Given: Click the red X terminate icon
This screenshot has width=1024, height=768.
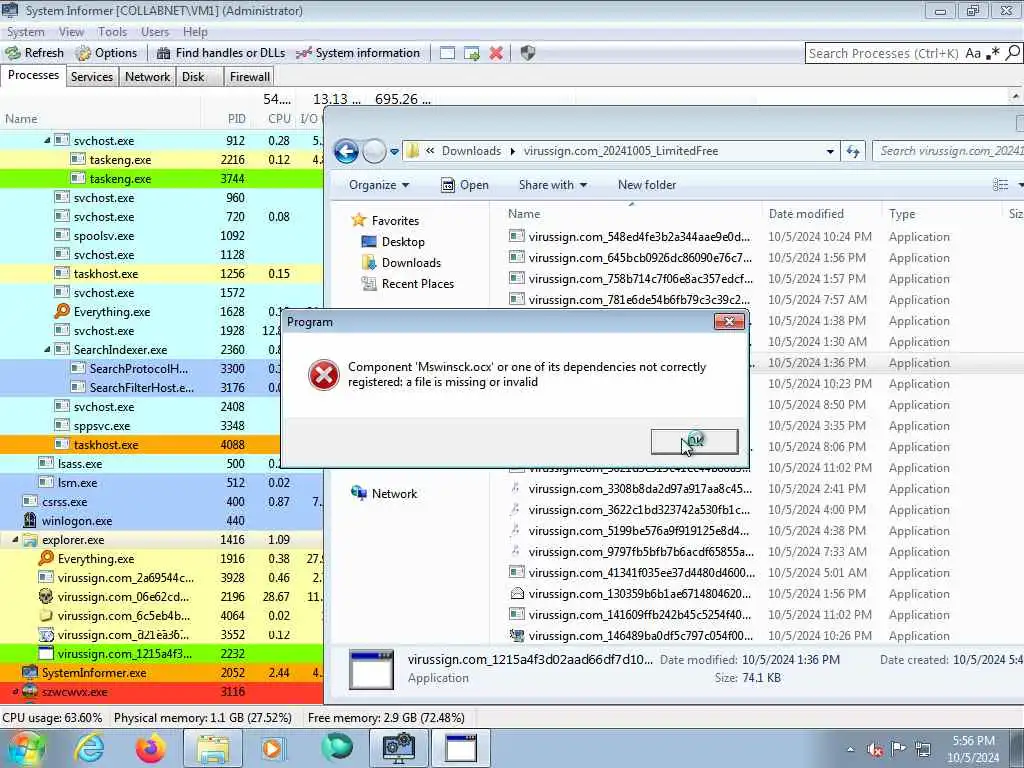Looking at the screenshot, I should point(496,53).
